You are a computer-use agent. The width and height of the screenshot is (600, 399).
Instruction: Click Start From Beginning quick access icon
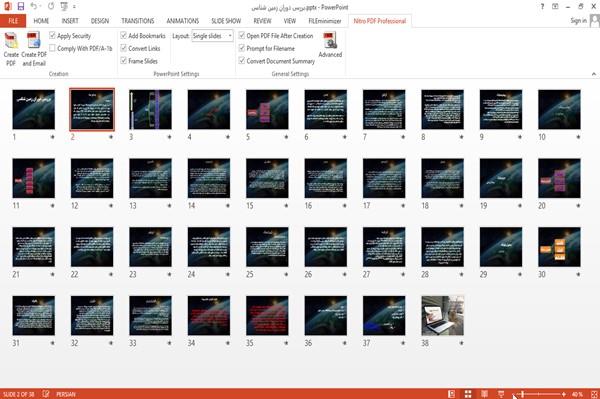64,7
